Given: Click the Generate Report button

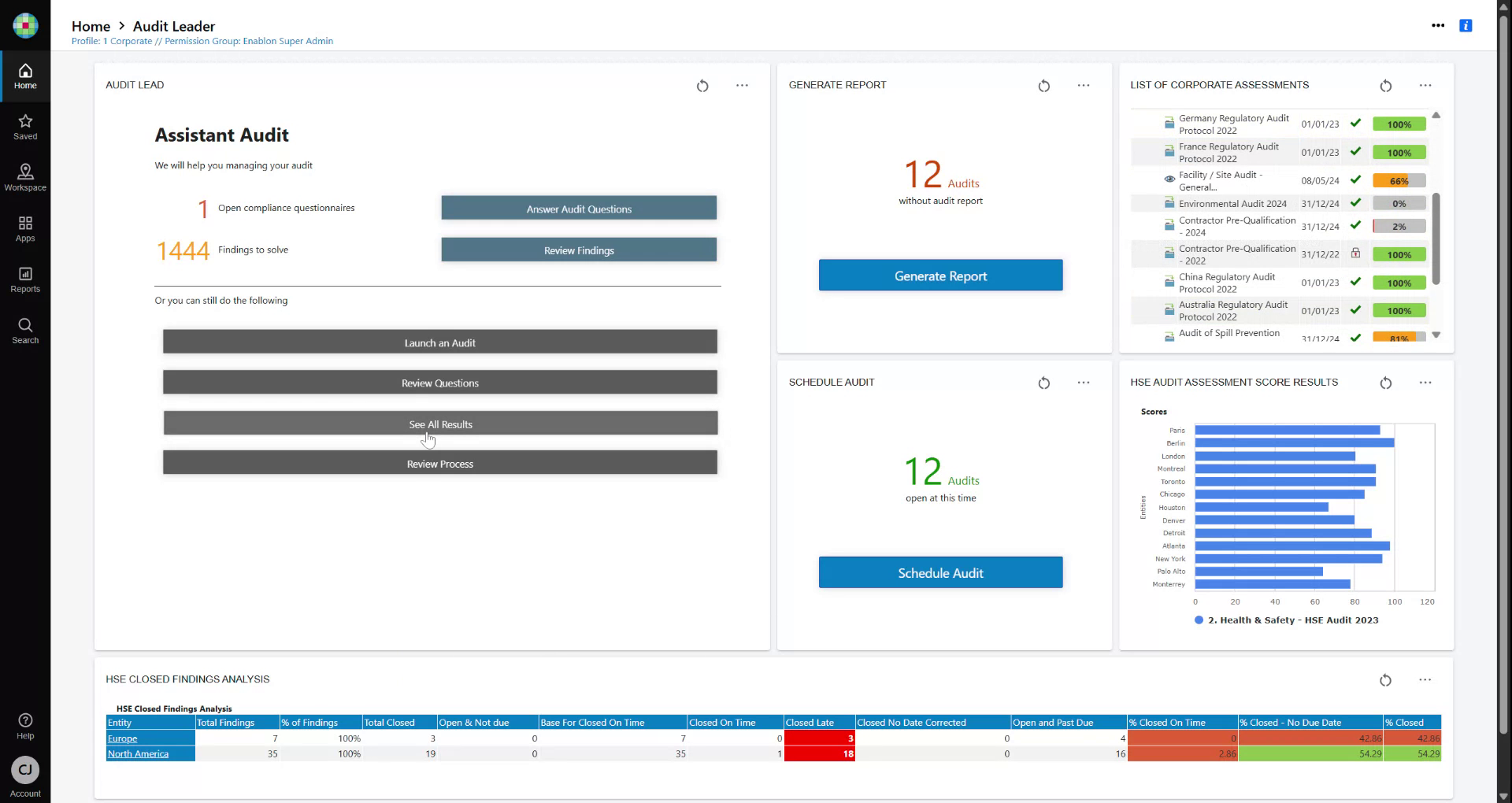Looking at the screenshot, I should click(x=940, y=276).
